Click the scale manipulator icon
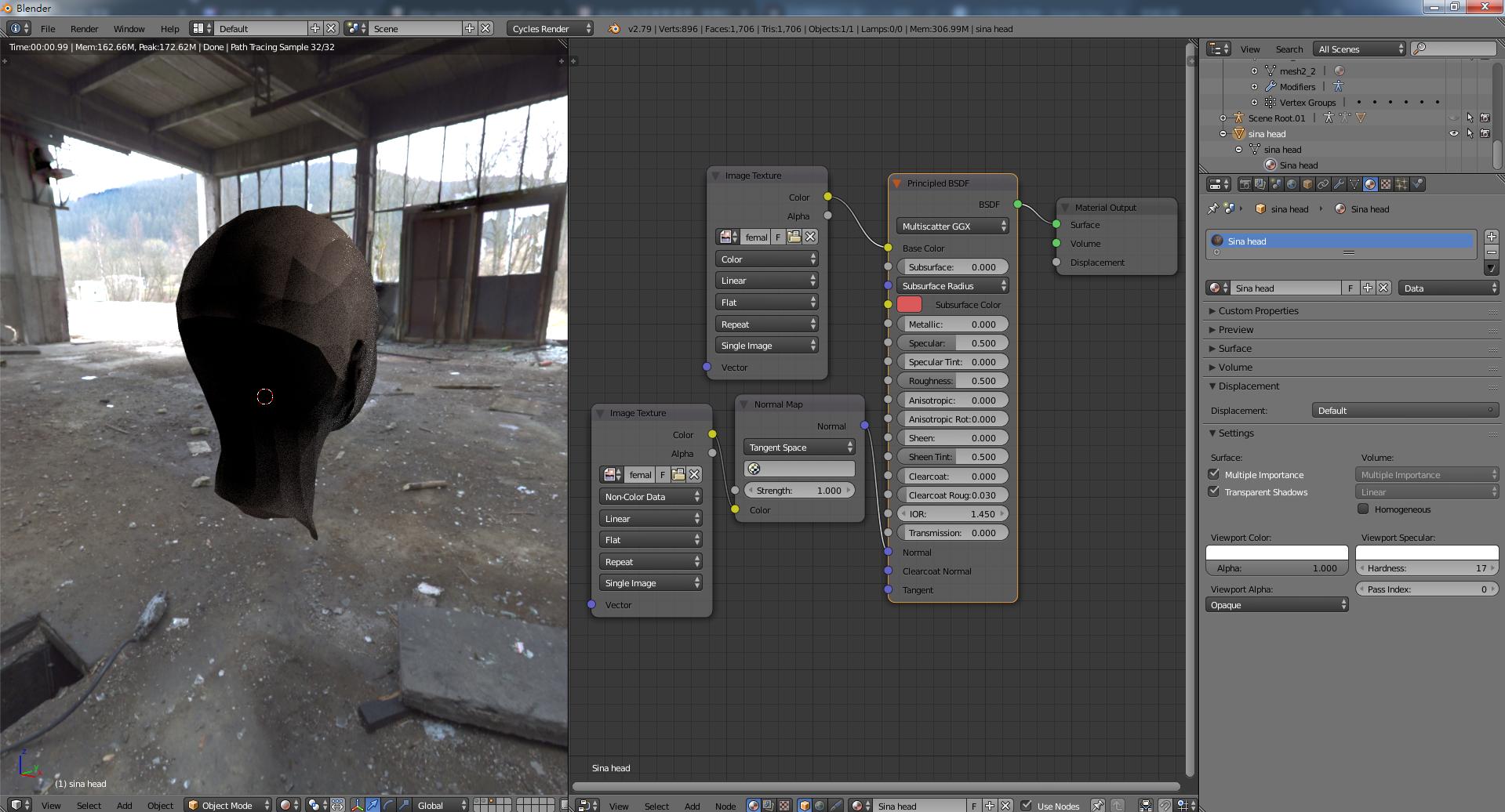The width and height of the screenshot is (1505, 812). [x=403, y=805]
